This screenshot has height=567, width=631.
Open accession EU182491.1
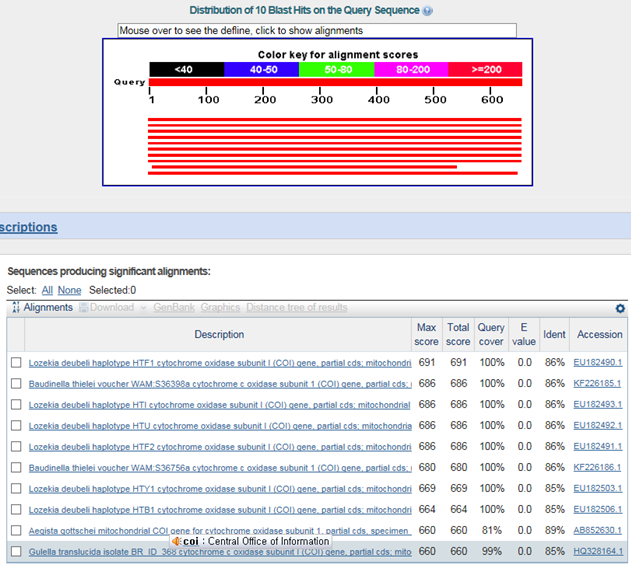[598, 446]
